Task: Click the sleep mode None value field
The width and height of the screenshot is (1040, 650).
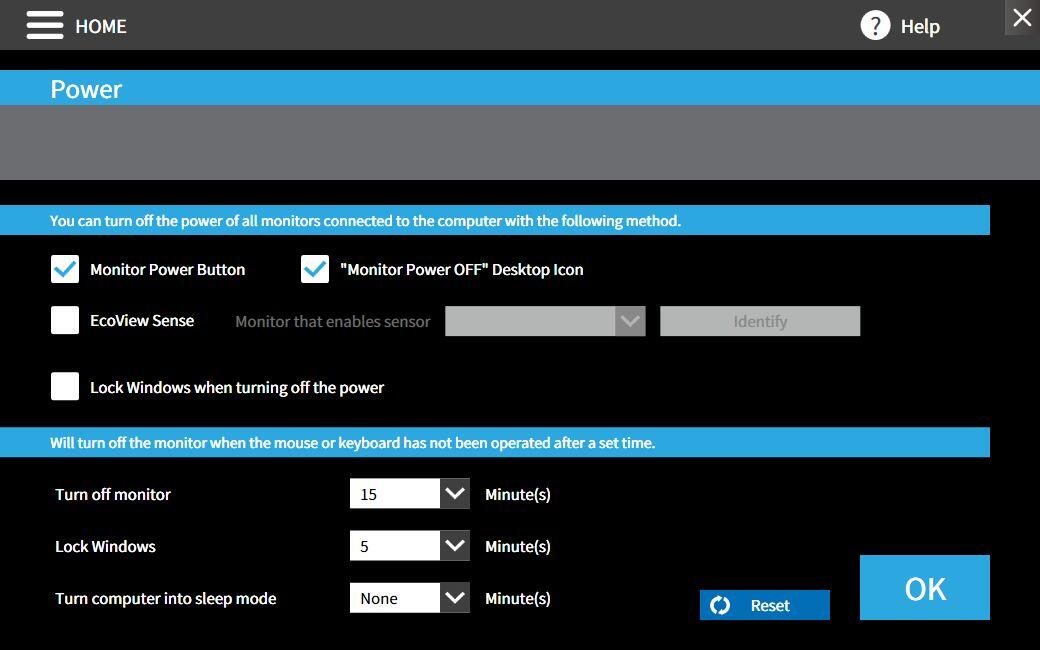Action: pyautogui.click(x=394, y=598)
